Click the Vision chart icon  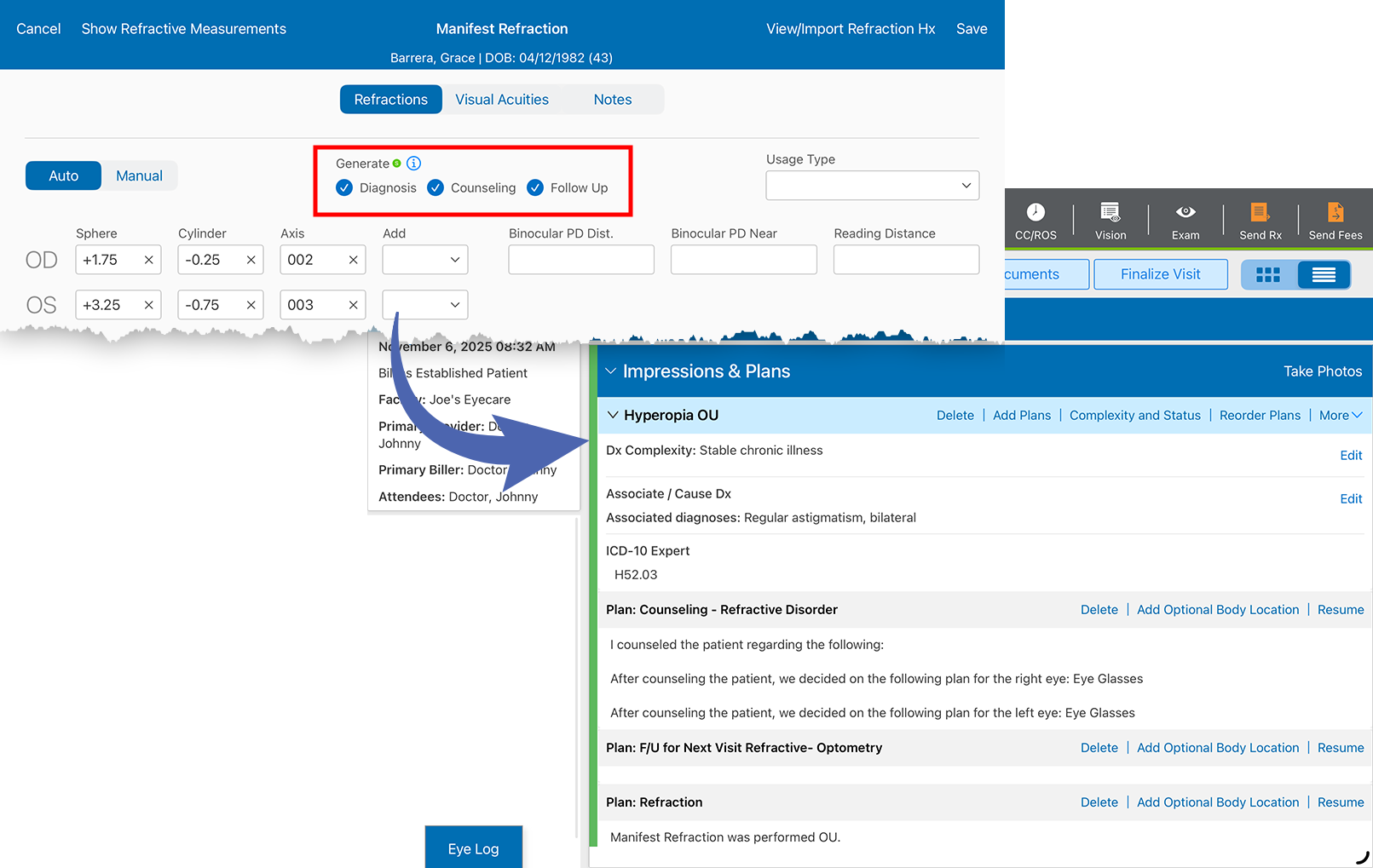pos(1110,213)
